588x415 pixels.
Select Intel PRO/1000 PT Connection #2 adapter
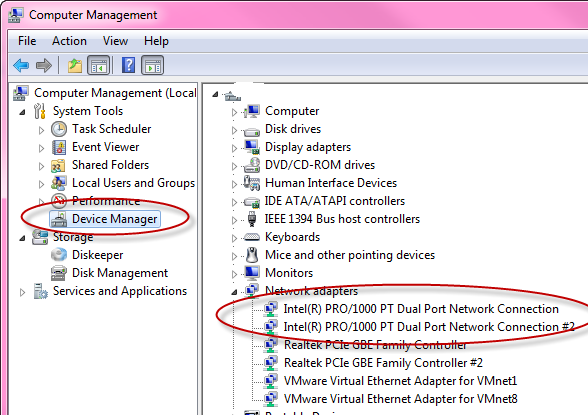point(429,327)
